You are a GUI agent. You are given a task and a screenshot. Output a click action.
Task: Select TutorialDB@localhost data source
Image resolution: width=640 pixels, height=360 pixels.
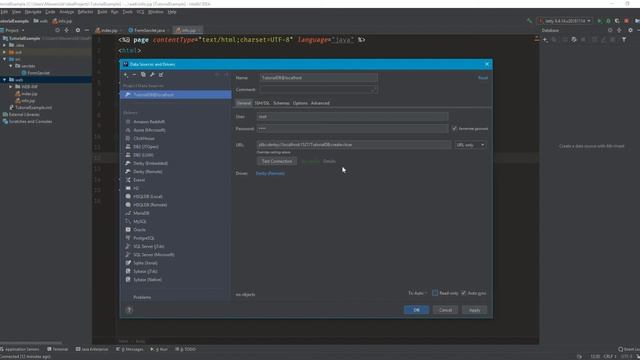(176, 95)
